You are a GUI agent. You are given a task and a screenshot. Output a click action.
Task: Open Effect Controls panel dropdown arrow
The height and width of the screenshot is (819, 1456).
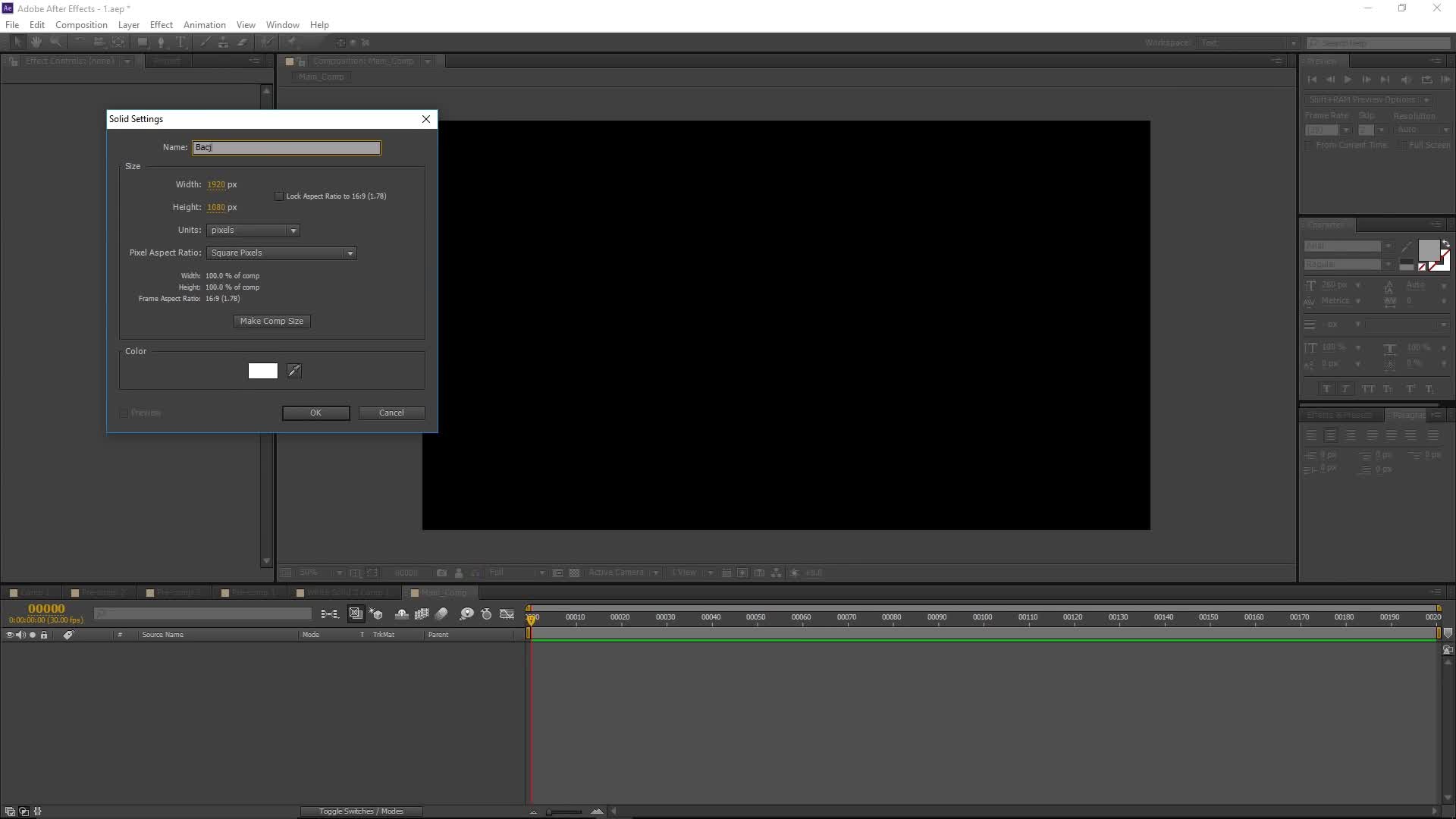point(127,61)
